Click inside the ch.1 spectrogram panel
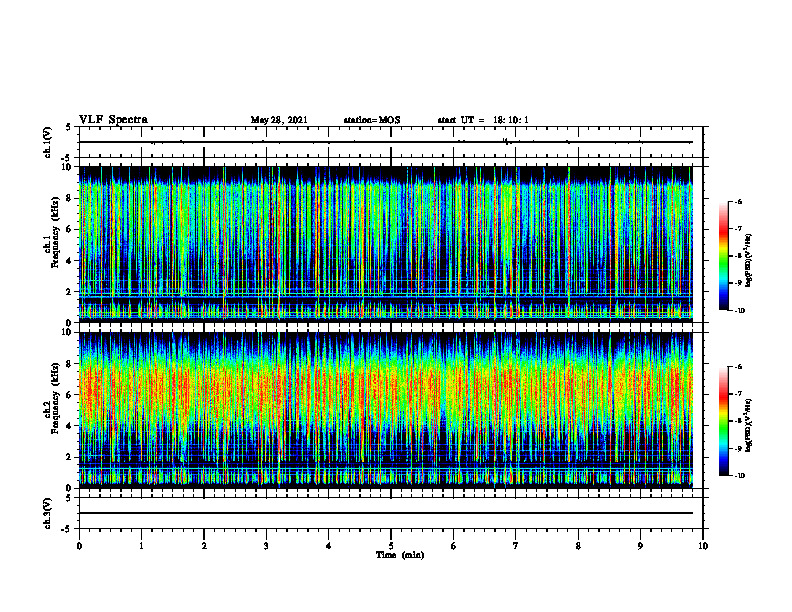Screen dimensions: 792x612 tap(386, 244)
